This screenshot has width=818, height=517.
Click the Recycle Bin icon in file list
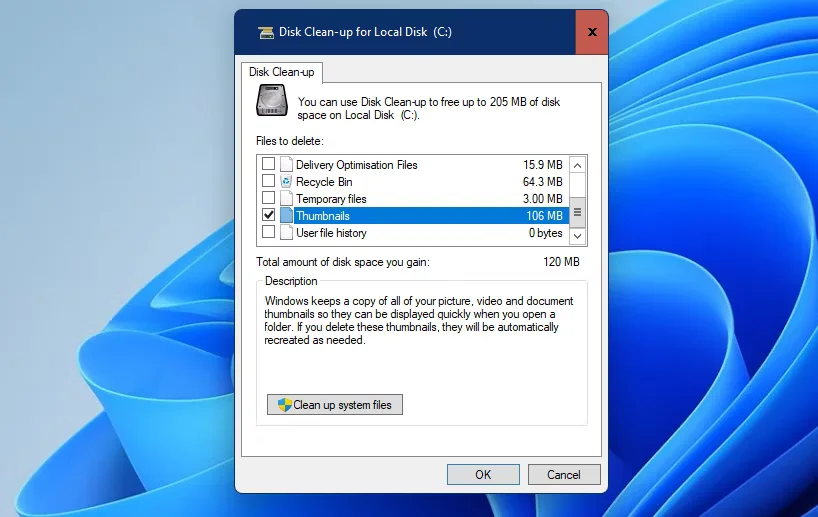point(287,182)
